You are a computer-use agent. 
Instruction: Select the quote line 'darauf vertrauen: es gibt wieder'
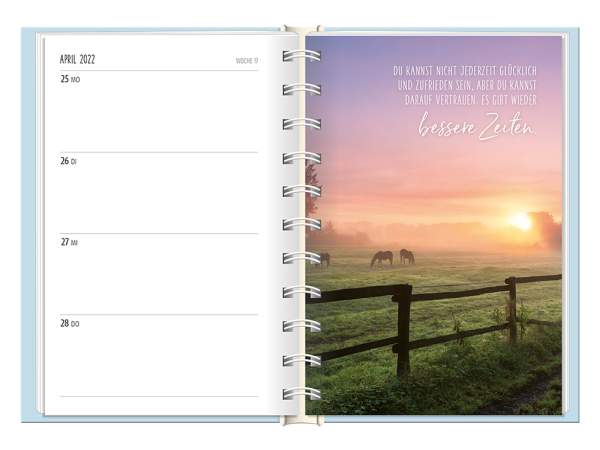[471, 100]
